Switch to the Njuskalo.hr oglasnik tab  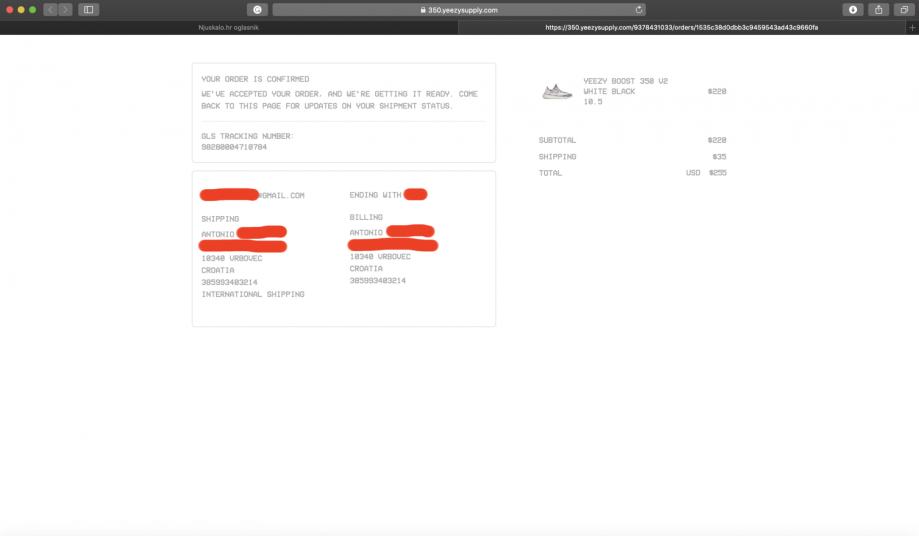point(229,28)
